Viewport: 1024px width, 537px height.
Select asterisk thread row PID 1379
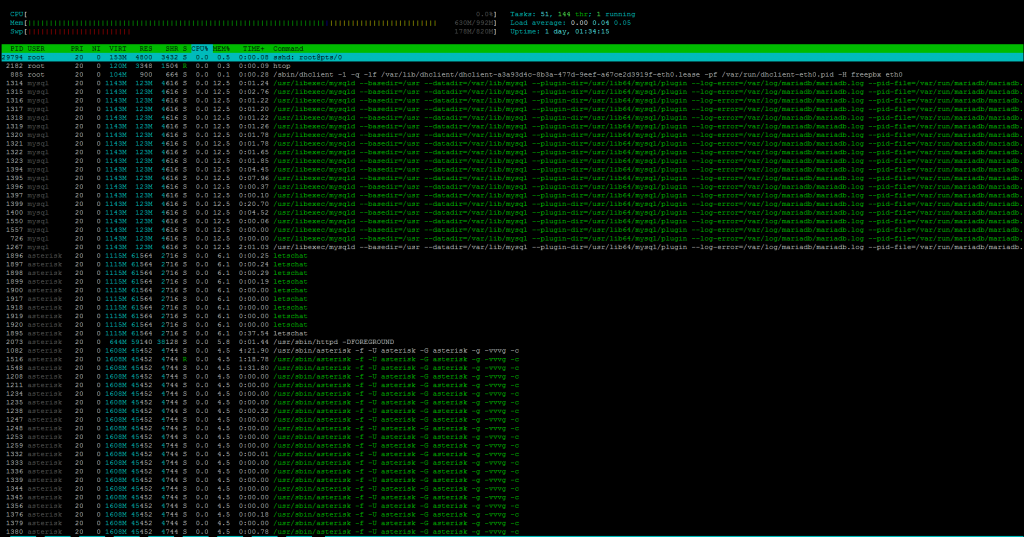[512, 523]
